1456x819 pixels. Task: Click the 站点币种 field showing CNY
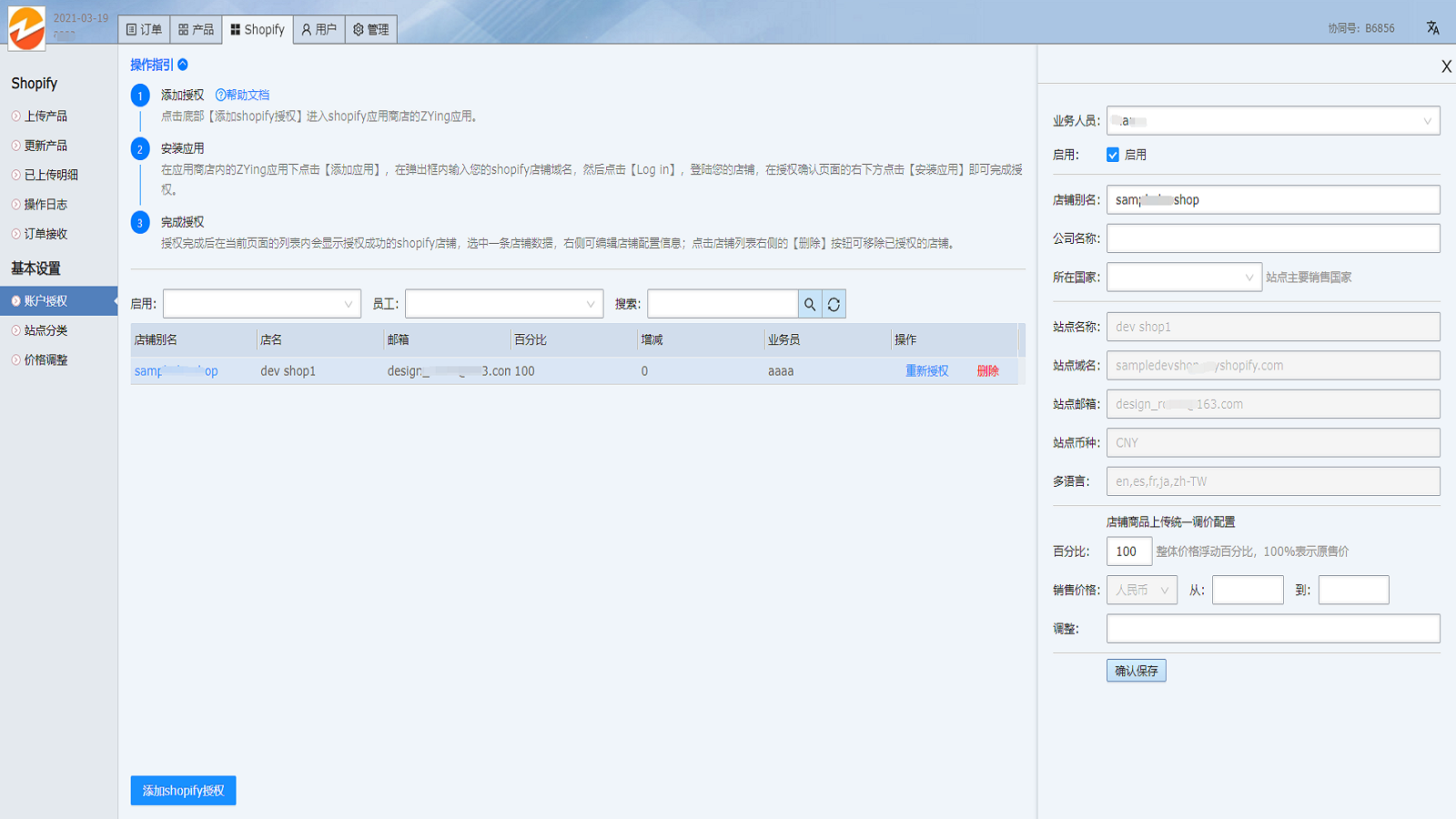coord(1273,443)
